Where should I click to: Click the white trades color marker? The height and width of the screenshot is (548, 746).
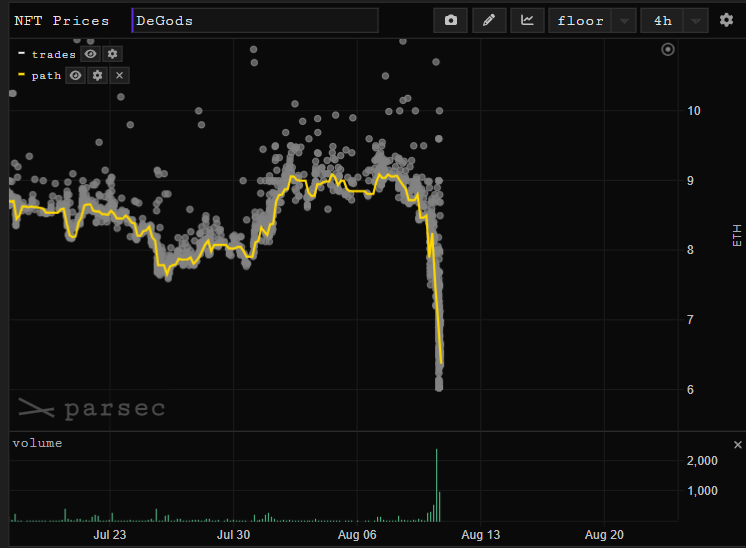(x=21, y=53)
